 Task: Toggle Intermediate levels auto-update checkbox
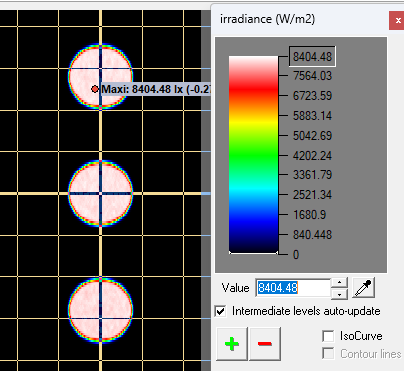click(221, 311)
